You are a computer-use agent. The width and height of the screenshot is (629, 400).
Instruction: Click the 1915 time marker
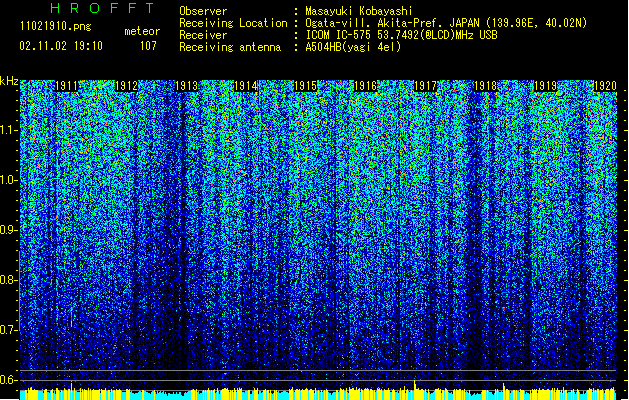[x=306, y=86]
